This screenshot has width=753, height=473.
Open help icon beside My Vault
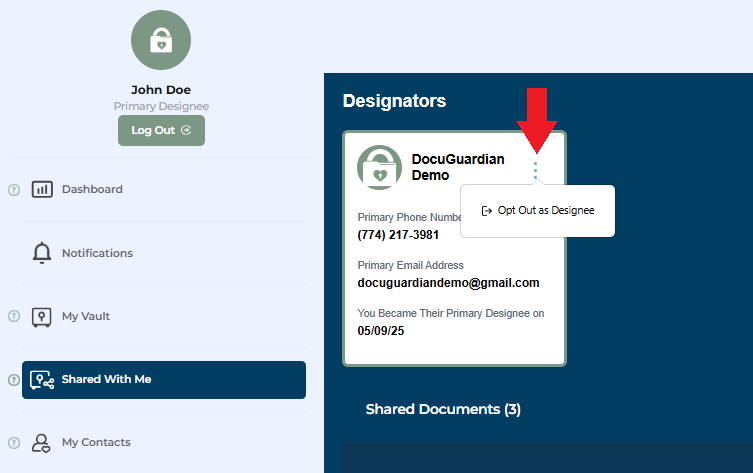click(14, 316)
